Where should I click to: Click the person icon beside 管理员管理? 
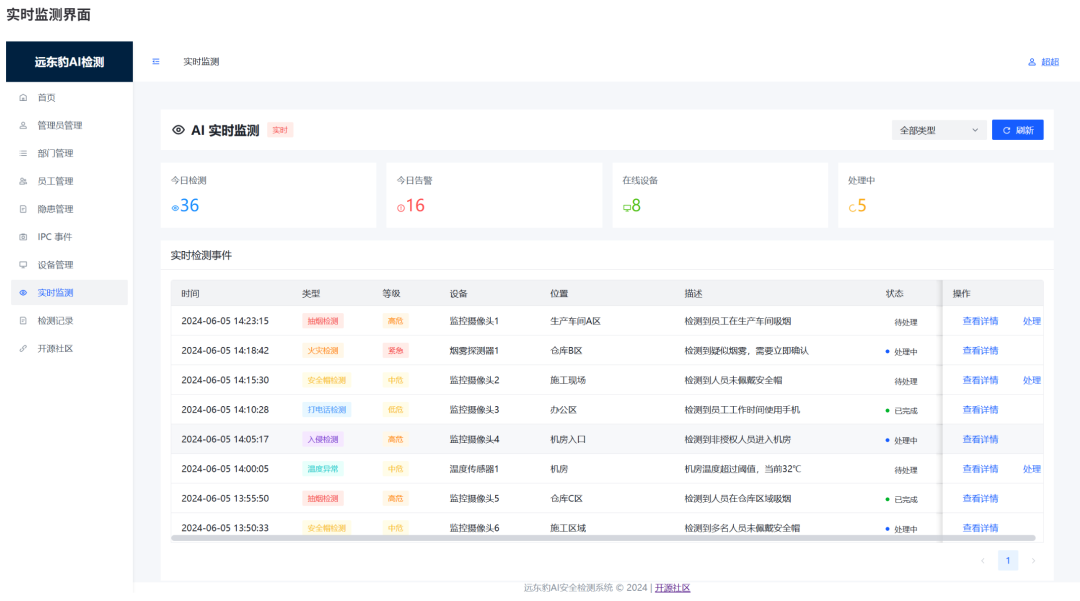[x=23, y=125]
